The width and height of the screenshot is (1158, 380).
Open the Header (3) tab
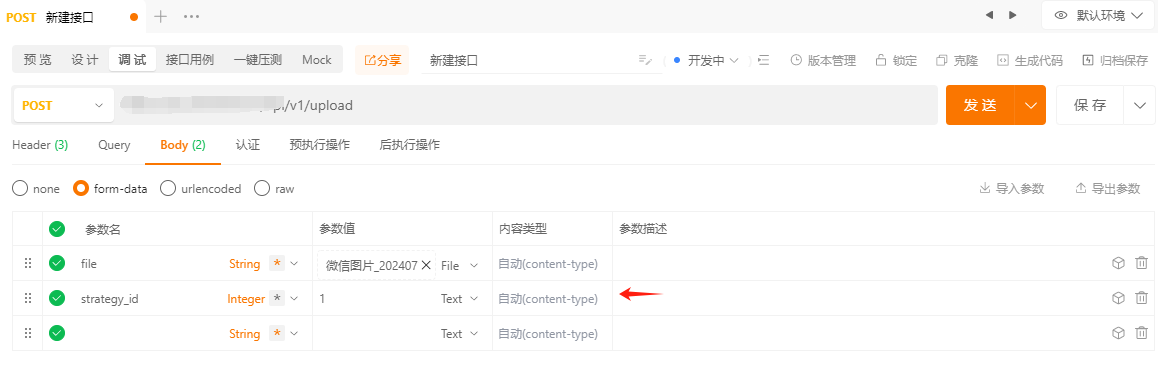[x=40, y=145]
